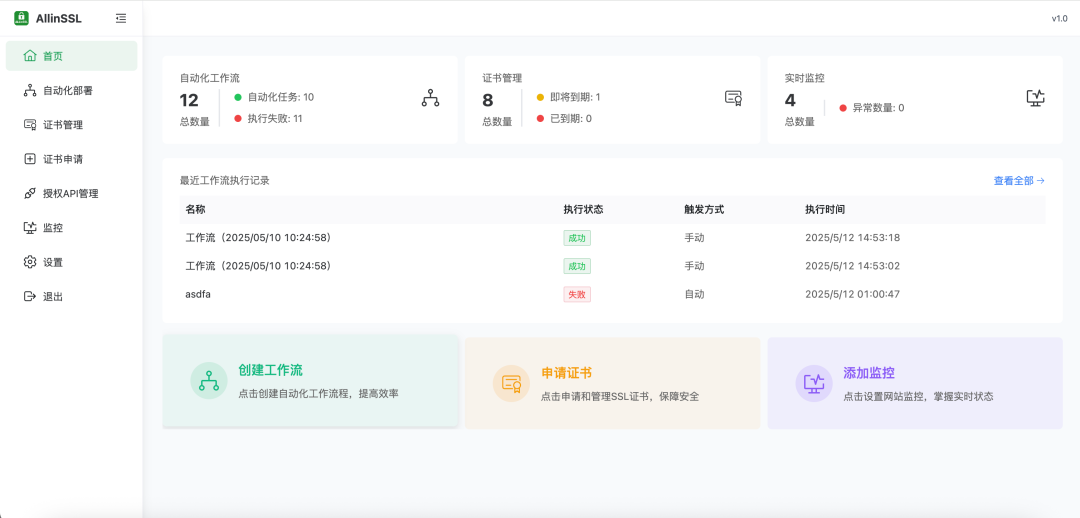Click the 实时监控 stats card title
The height and width of the screenshot is (518, 1080).
804,78
